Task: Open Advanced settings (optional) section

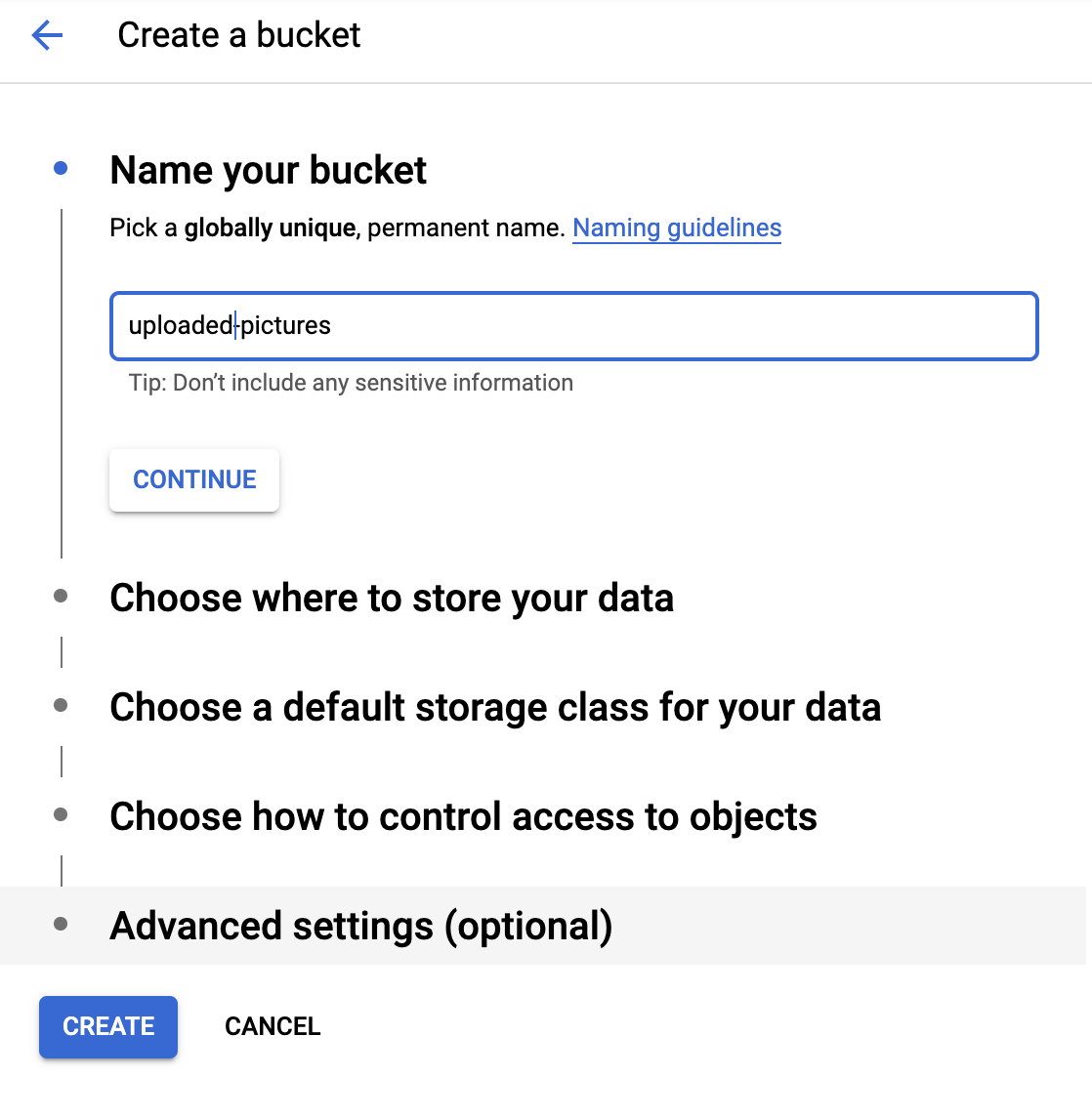Action: click(361, 926)
